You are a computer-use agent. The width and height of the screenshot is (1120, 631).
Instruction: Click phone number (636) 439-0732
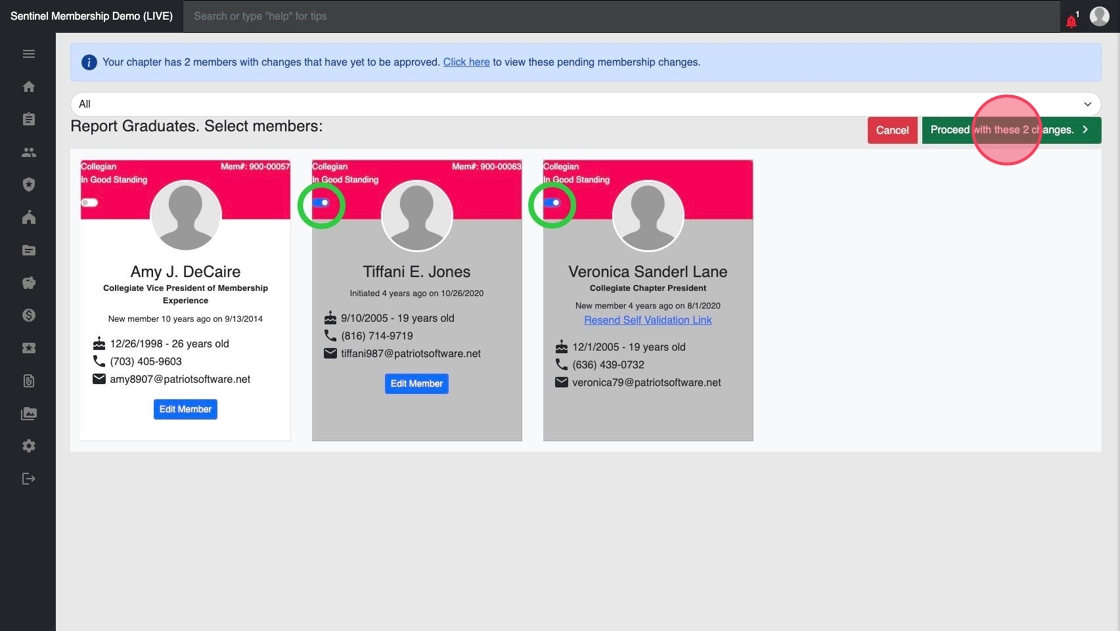click(x=609, y=364)
